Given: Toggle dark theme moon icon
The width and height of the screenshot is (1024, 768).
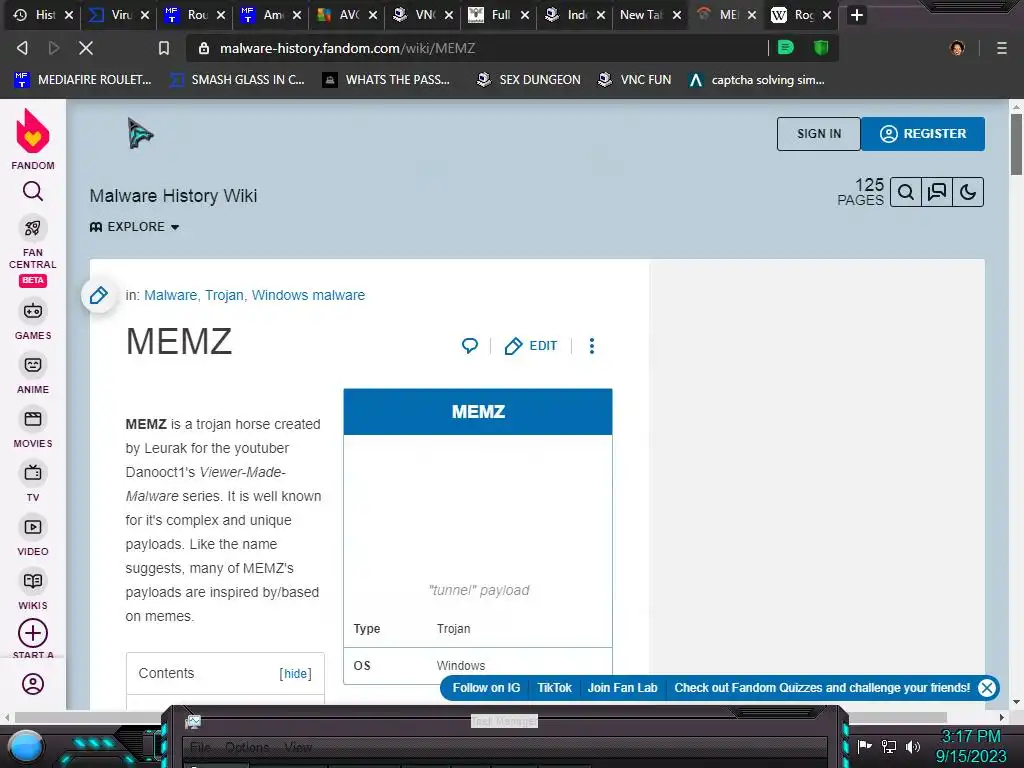Looking at the screenshot, I should pyautogui.click(x=968, y=192).
